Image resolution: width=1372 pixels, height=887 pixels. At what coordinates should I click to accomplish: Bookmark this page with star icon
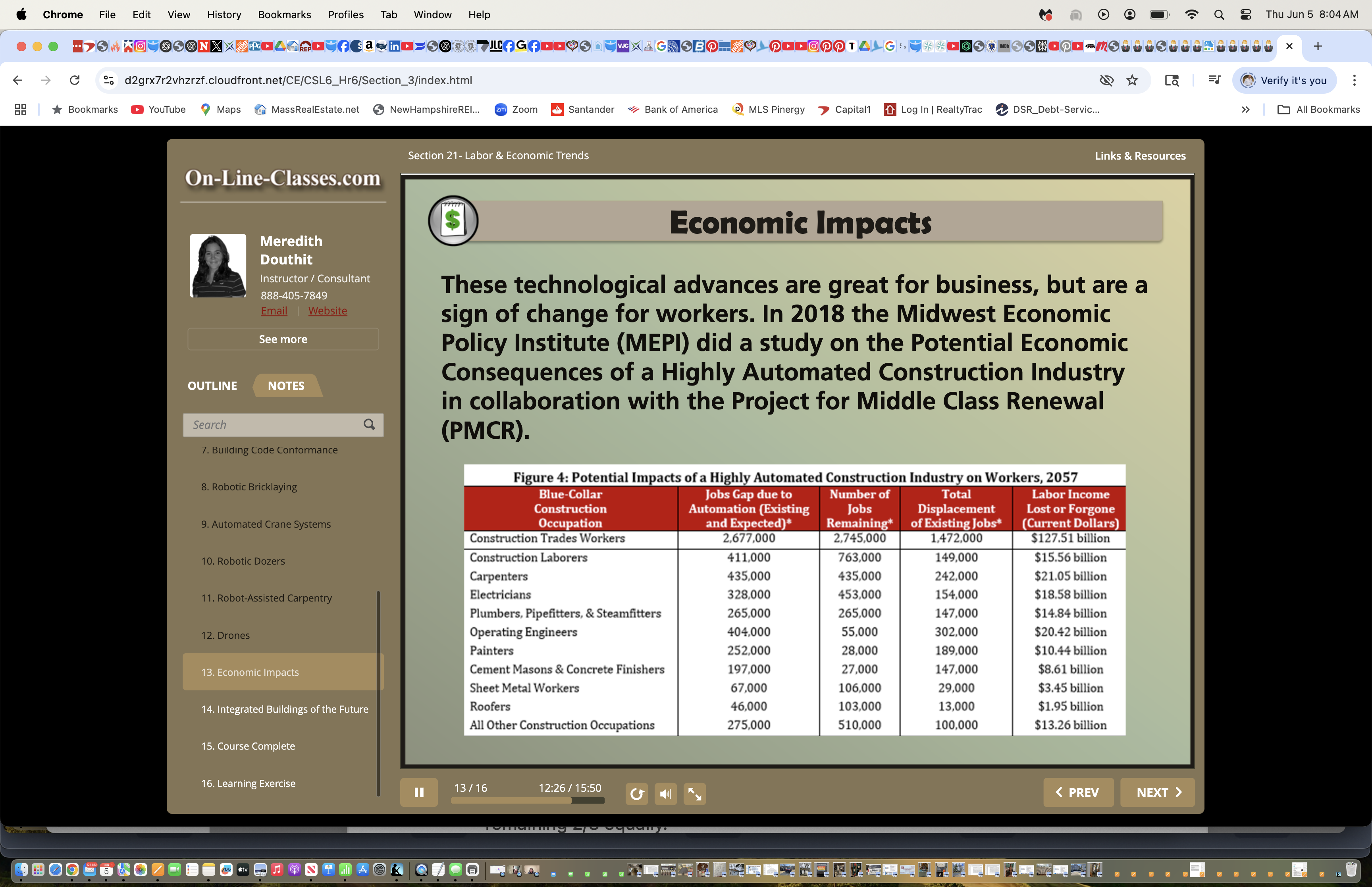[x=1132, y=80]
